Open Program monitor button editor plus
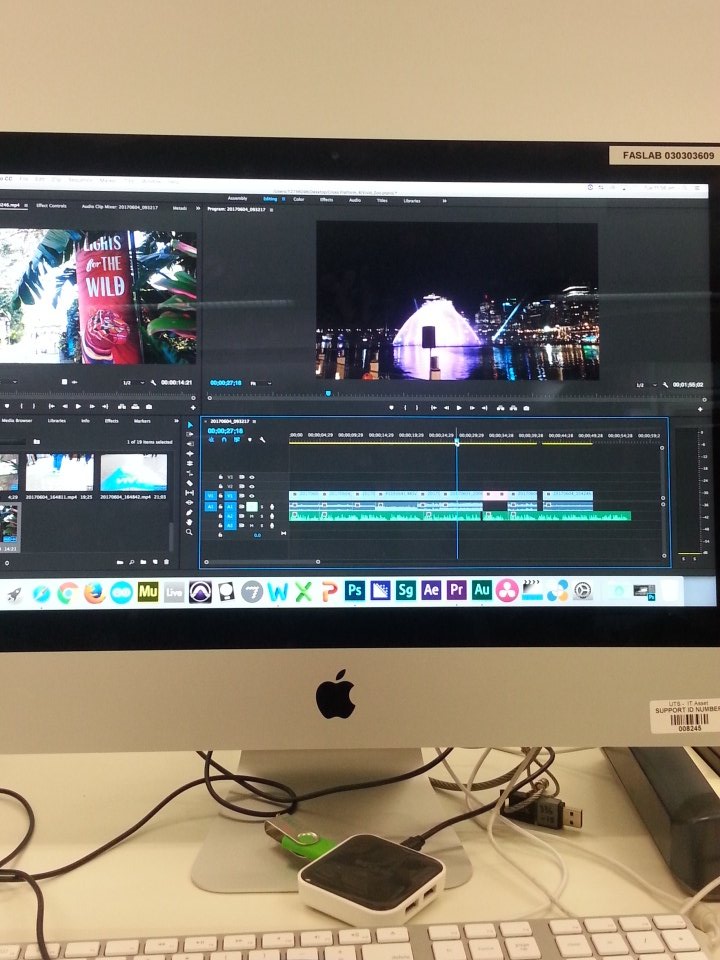The height and width of the screenshot is (960, 720). tap(700, 409)
